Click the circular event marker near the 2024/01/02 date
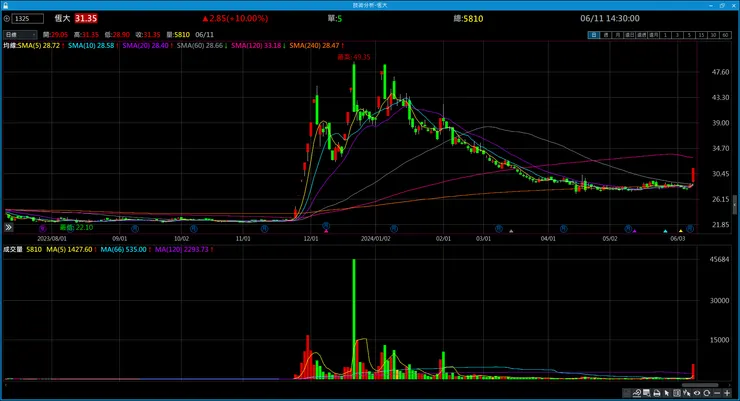 tap(394, 229)
